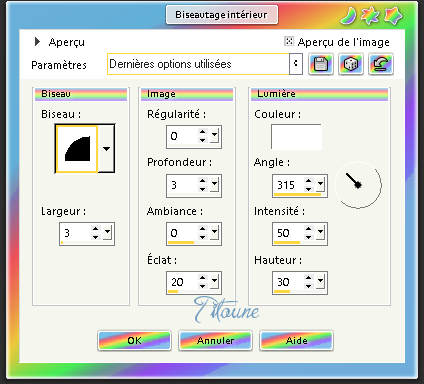Viewport: 424px width, 384px height.
Task: Open the Paramètres presets dropdown
Action: click(x=296, y=63)
